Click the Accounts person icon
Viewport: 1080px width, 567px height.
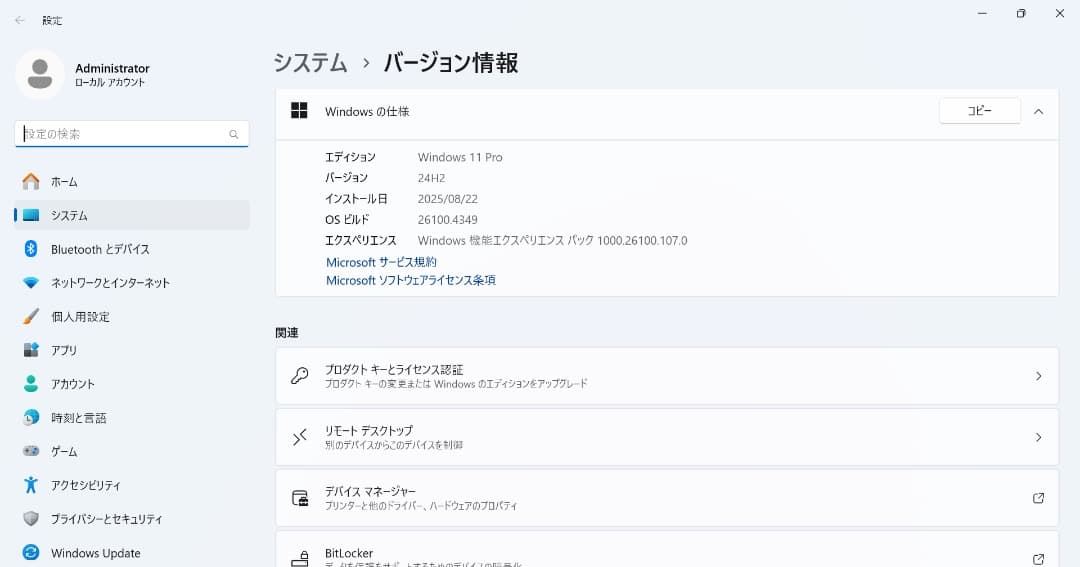tap(30, 384)
